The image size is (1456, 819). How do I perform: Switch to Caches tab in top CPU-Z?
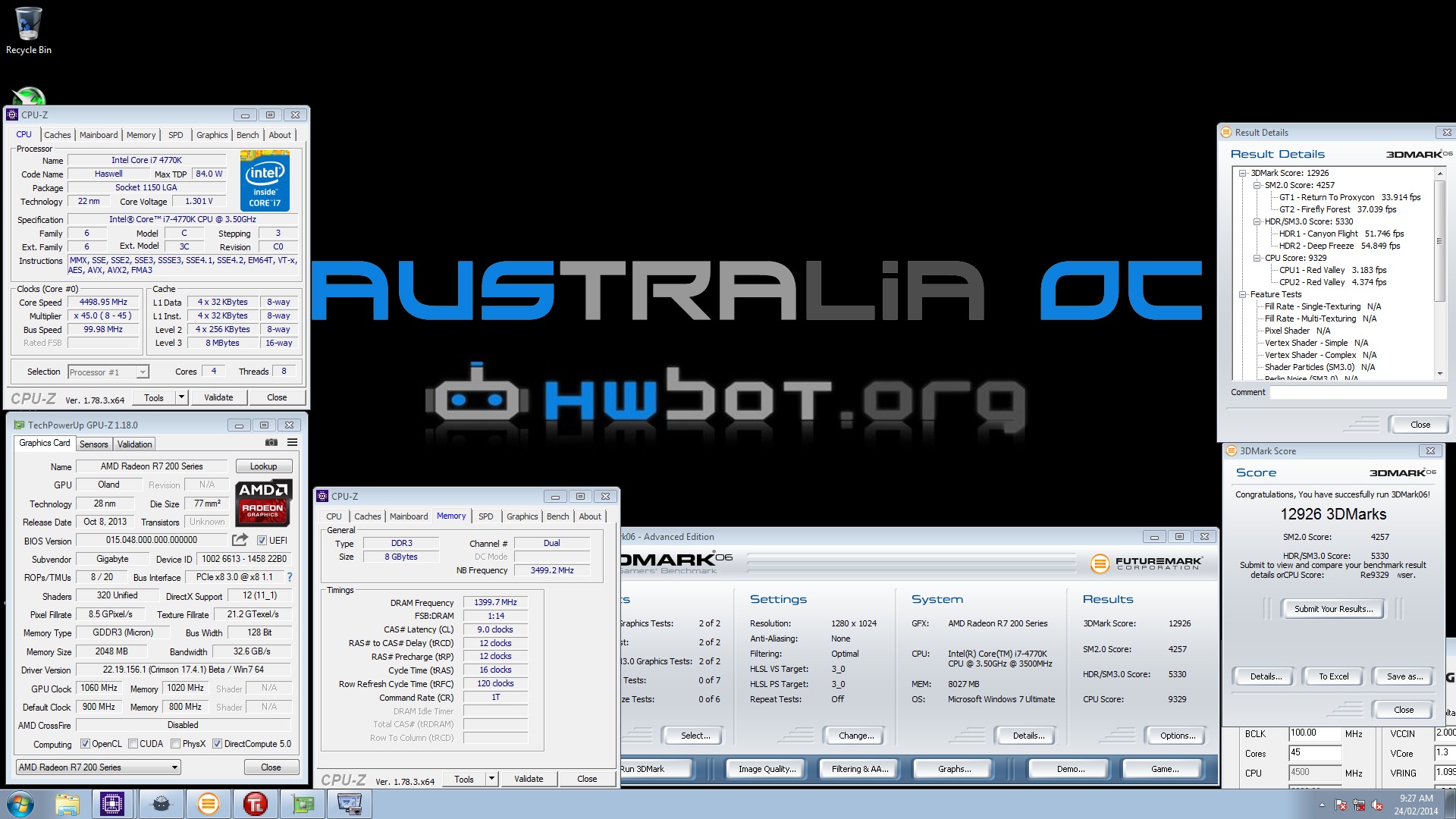(x=58, y=135)
